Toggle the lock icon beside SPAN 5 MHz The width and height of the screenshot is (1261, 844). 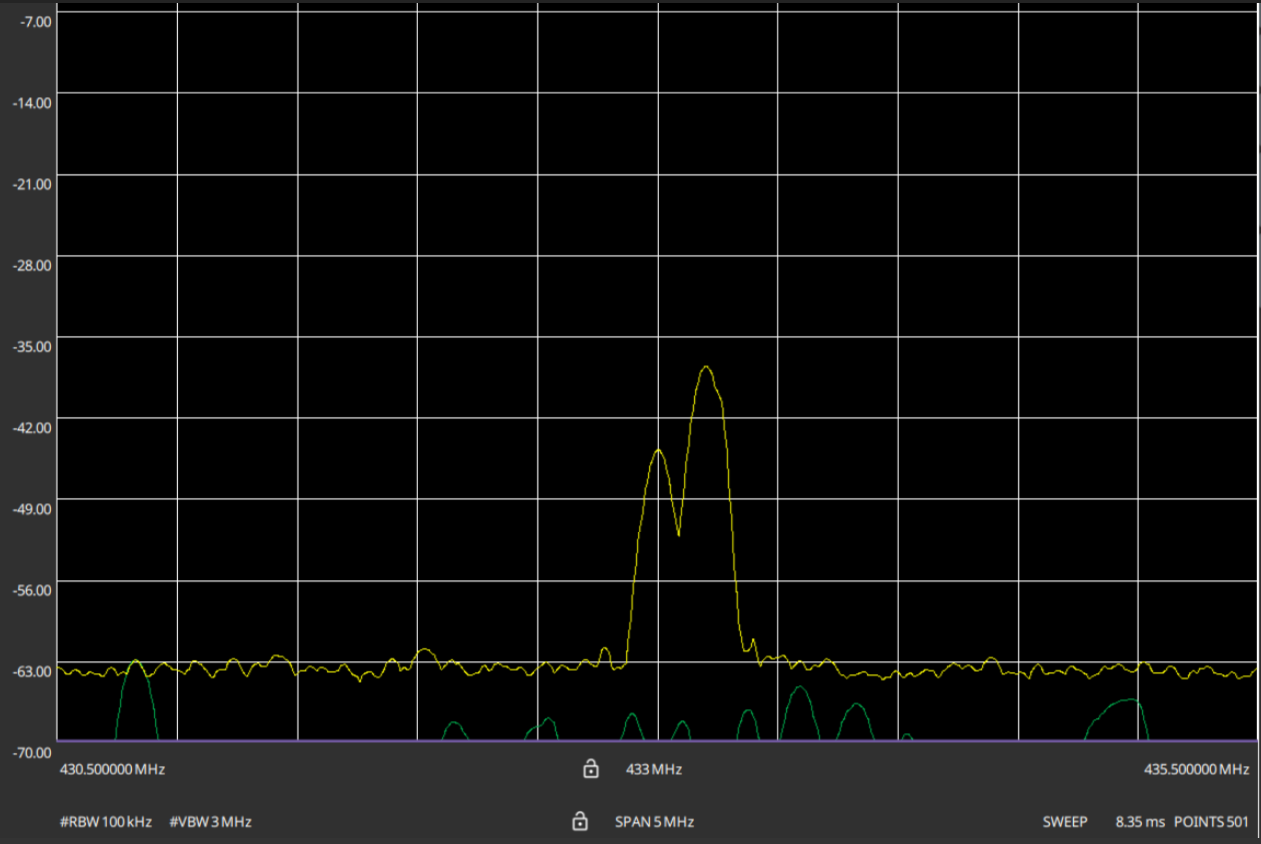[x=579, y=821]
